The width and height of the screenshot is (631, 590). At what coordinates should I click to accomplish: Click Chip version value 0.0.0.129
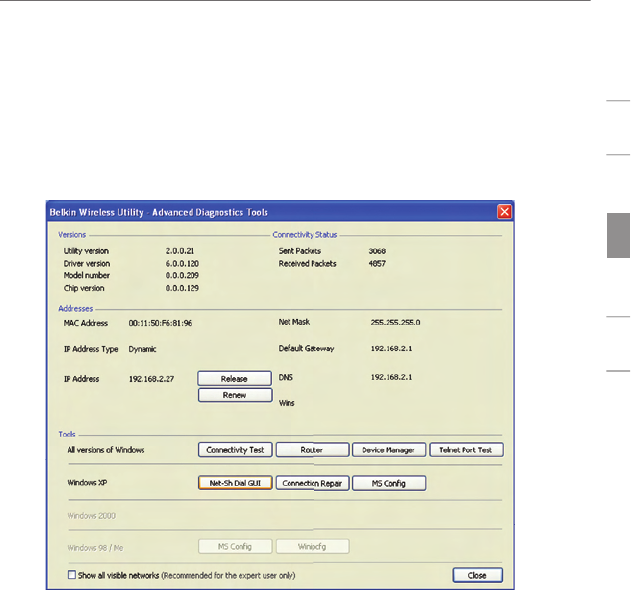(182, 288)
